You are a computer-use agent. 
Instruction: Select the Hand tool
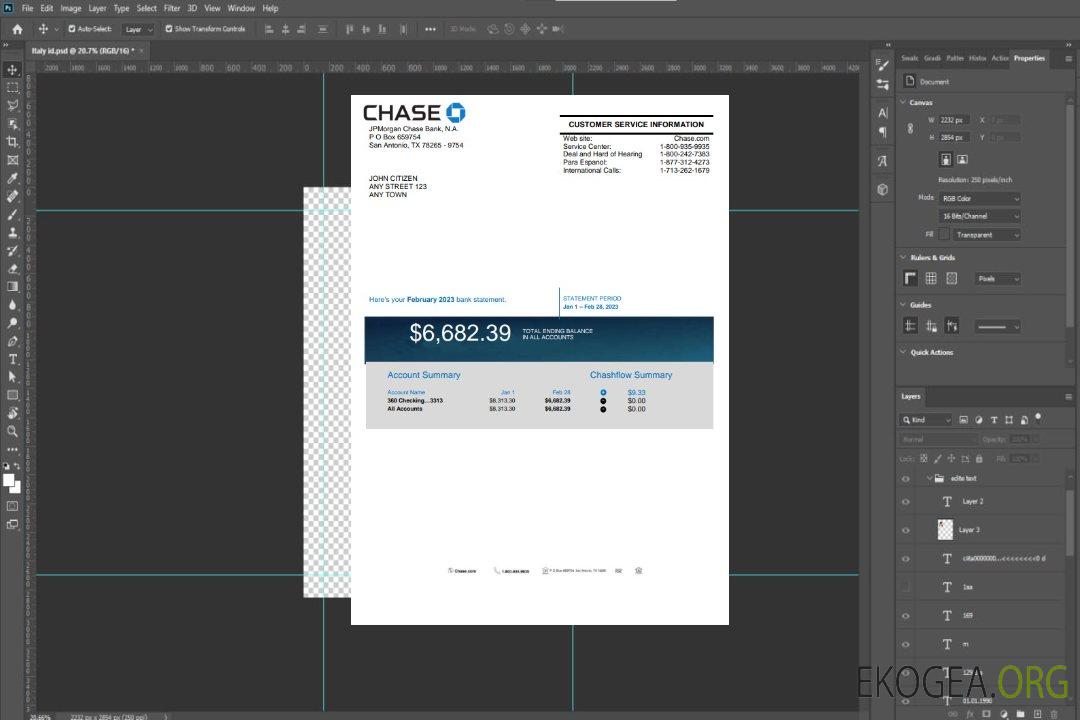12,413
